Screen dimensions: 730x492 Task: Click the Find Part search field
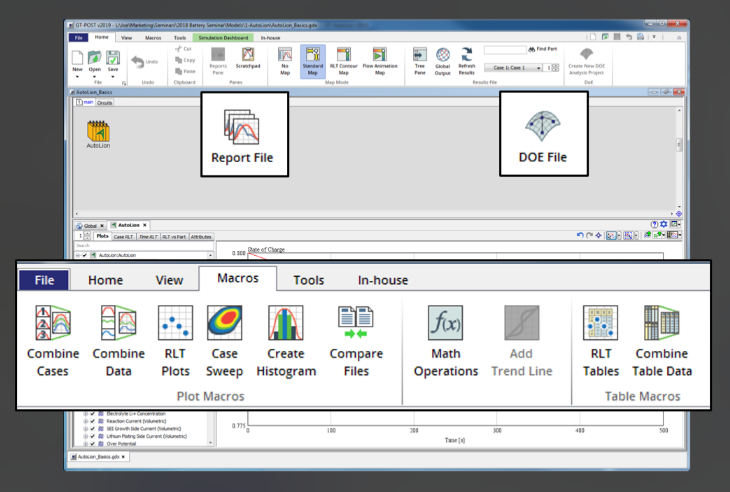click(x=505, y=48)
